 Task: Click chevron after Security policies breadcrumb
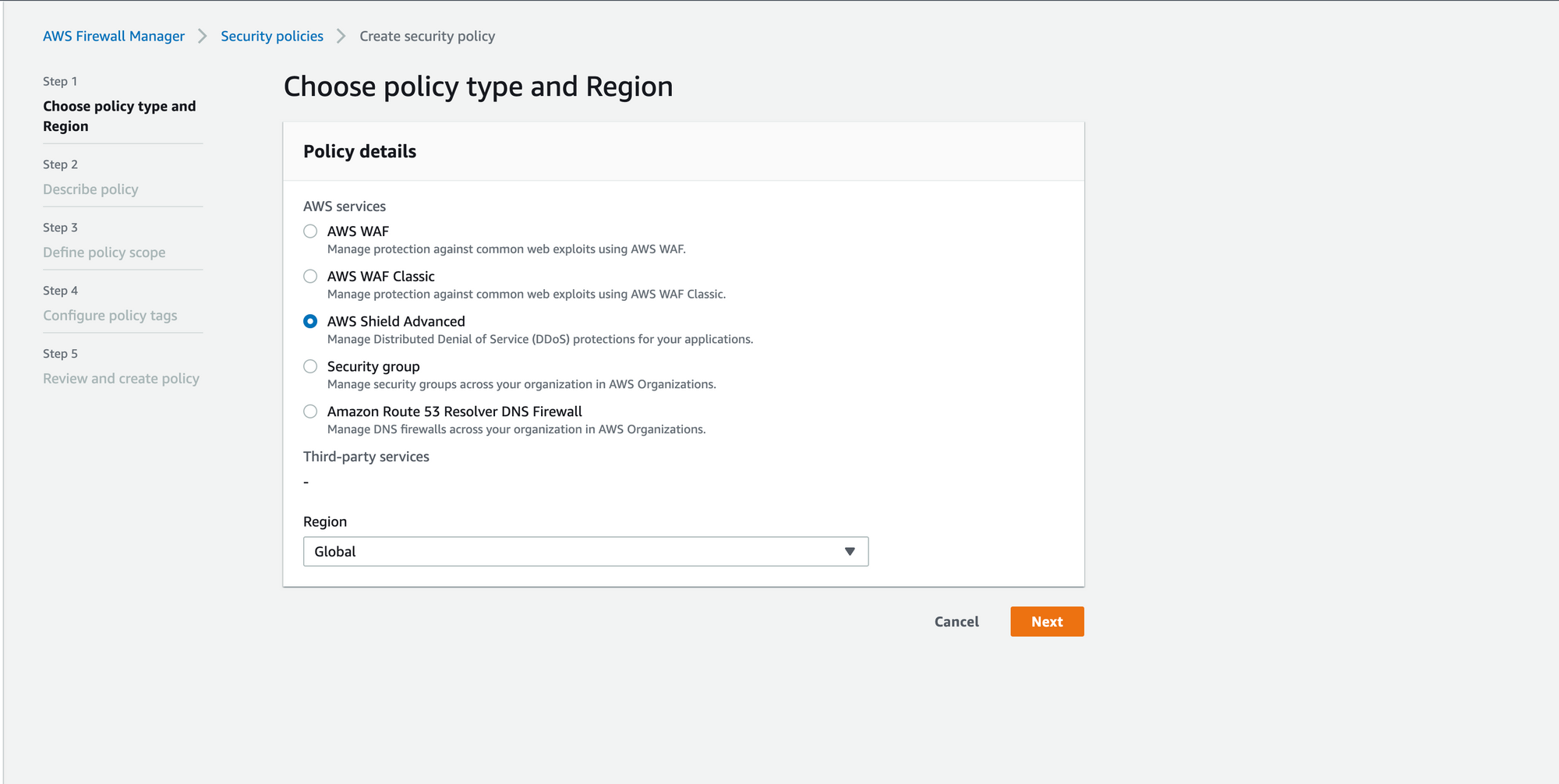click(341, 37)
